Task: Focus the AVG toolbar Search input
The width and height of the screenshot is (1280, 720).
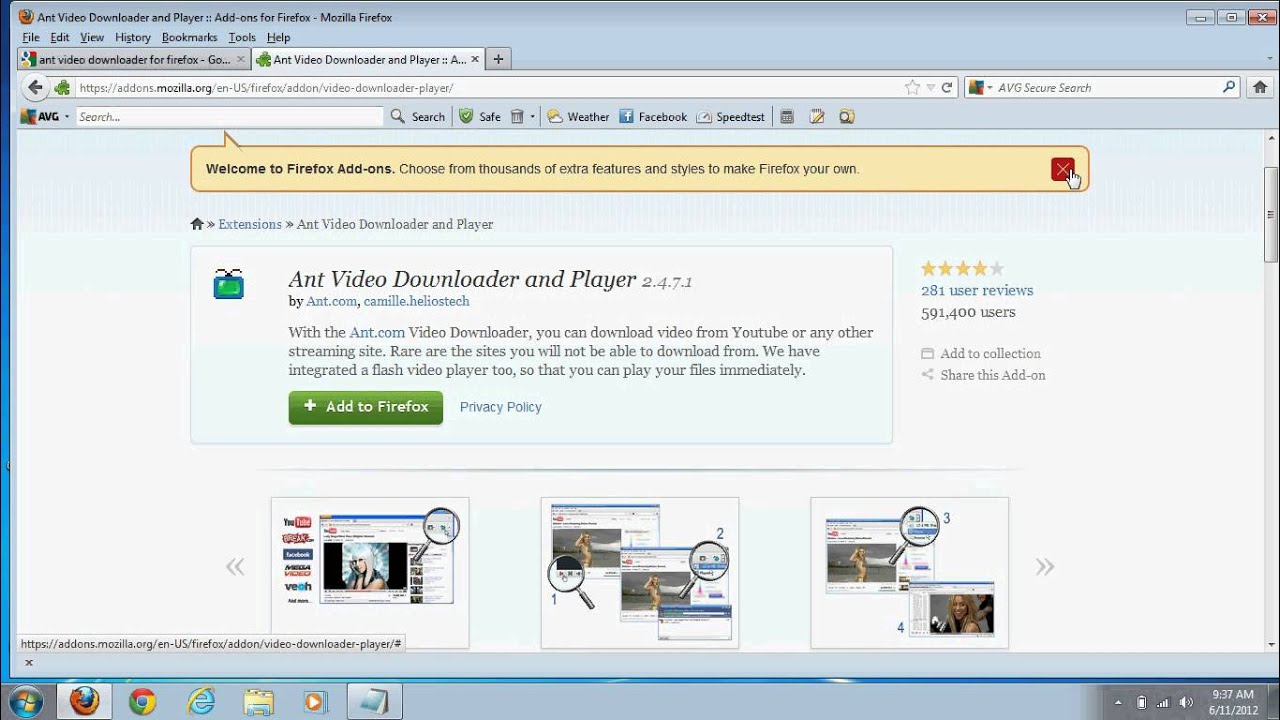Action: click(229, 117)
